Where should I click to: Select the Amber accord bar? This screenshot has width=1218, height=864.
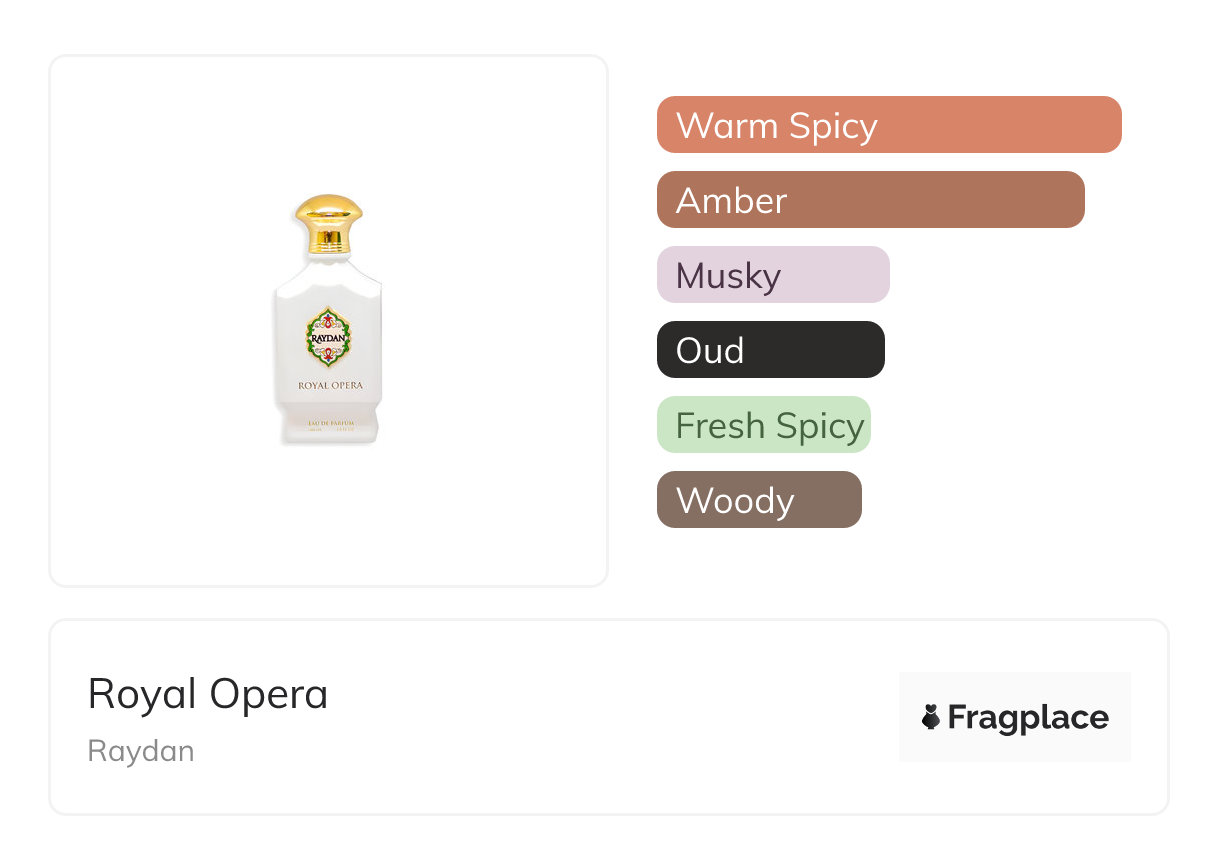[870, 200]
